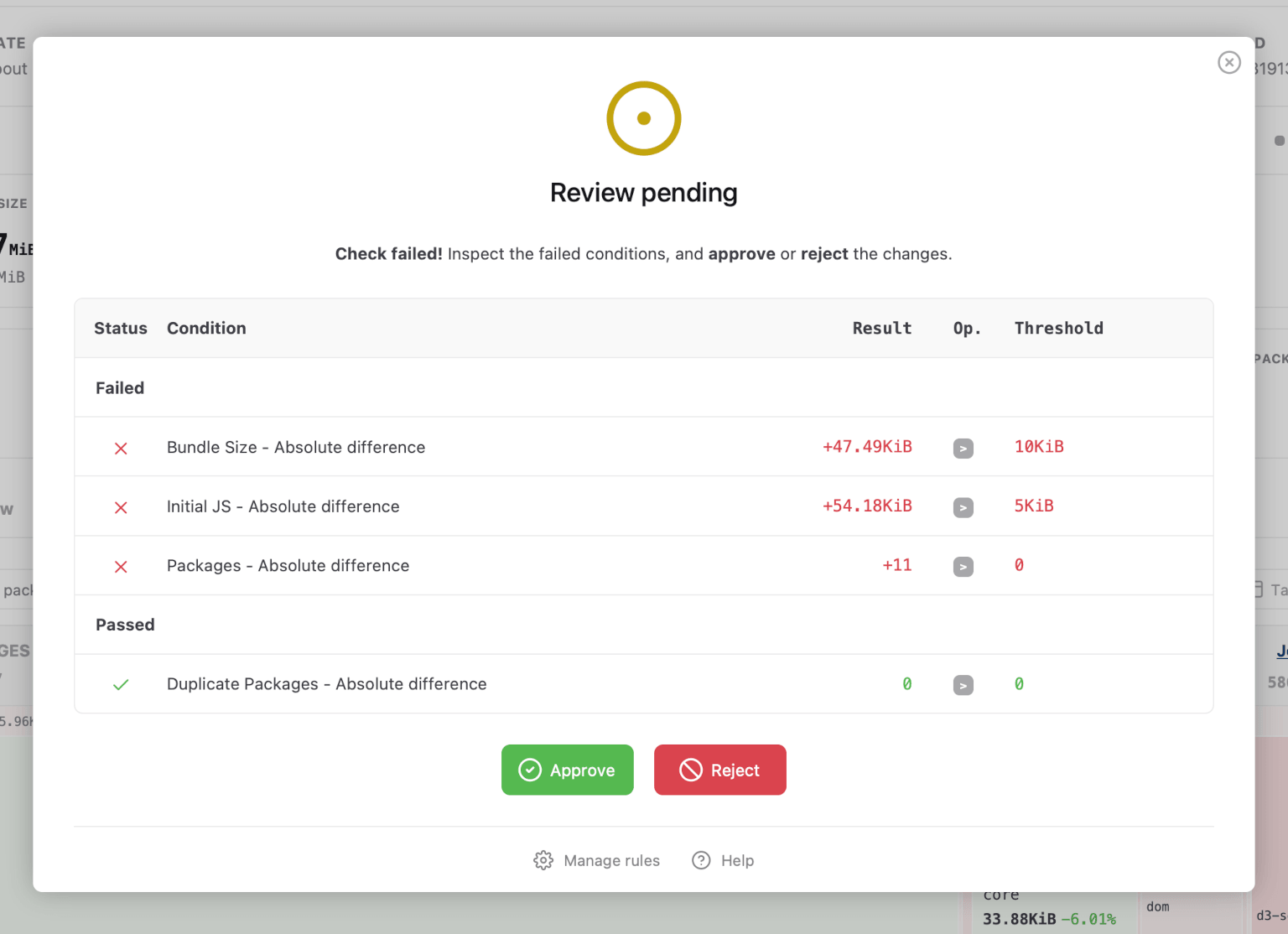Close the Review pending dialog
The image size is (1288, 934).
[1228, 62]
